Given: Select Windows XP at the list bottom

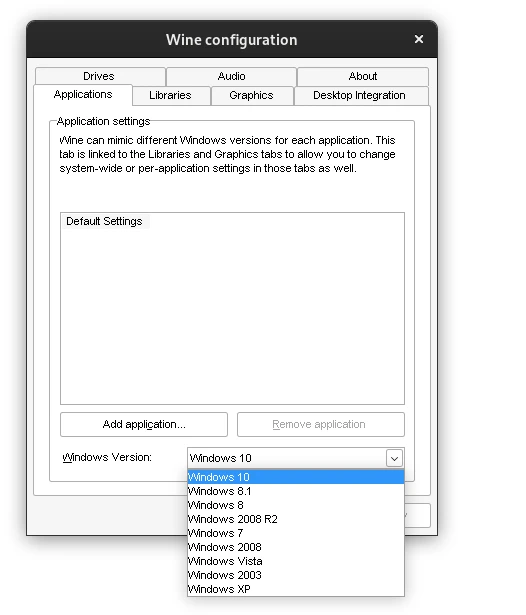Looking at the screenshot, I should [296, 589].
